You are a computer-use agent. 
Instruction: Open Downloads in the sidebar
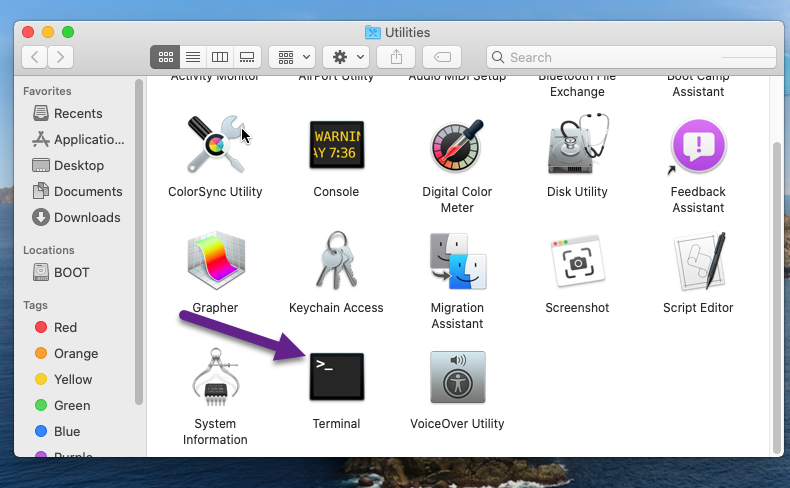(78, 218)
